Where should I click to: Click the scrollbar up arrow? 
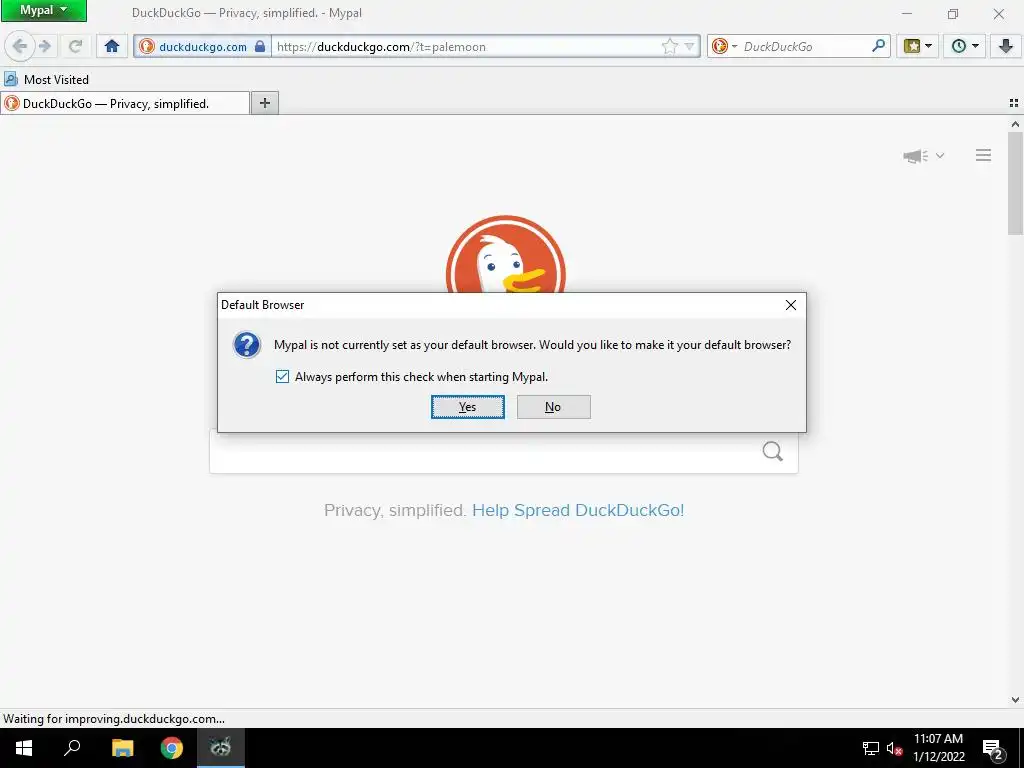1015,123
